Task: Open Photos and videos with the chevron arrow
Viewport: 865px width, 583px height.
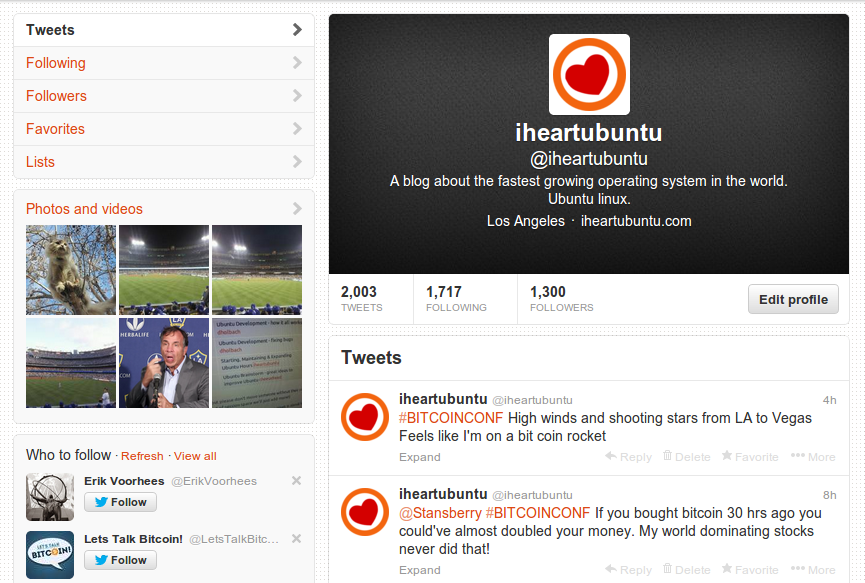Action: point(297,208)
